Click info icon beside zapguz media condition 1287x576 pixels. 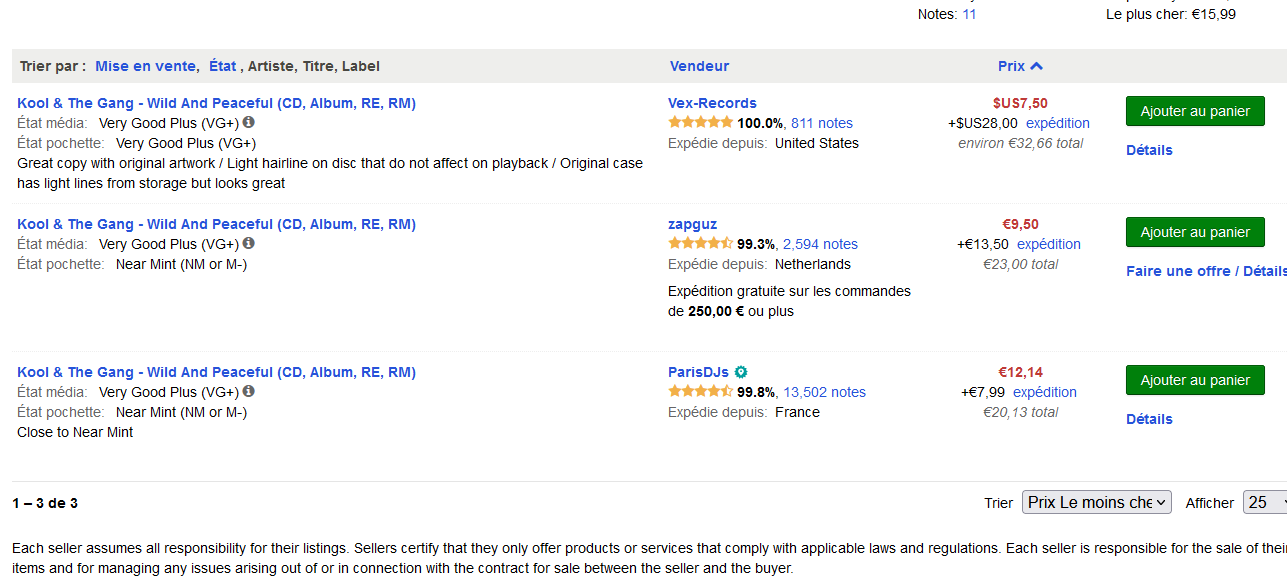coord(249,243)
